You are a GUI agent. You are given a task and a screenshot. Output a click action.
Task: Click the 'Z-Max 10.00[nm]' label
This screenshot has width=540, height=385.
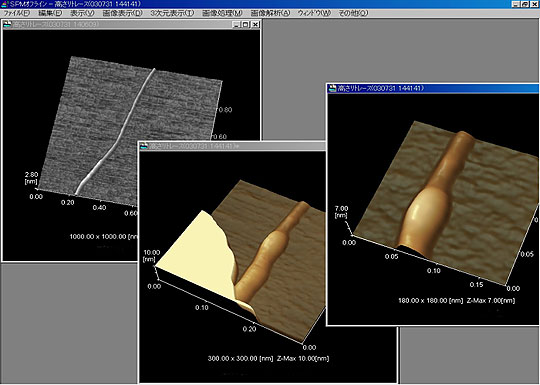click(303, 358)
